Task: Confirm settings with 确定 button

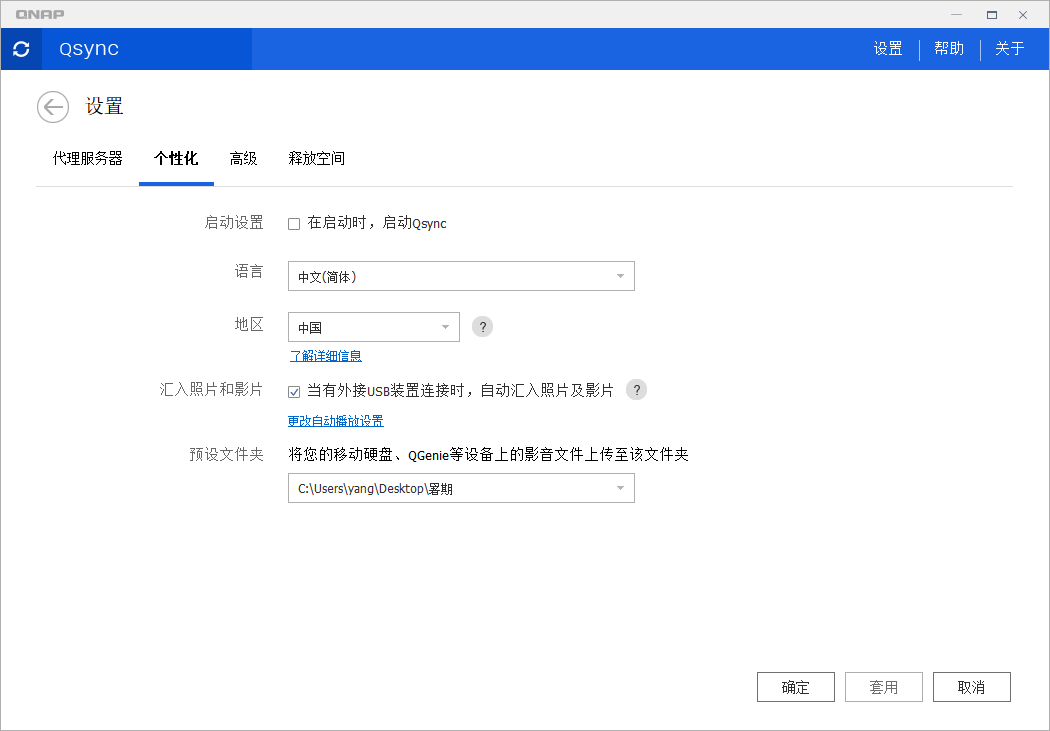Action: point(796,687)
